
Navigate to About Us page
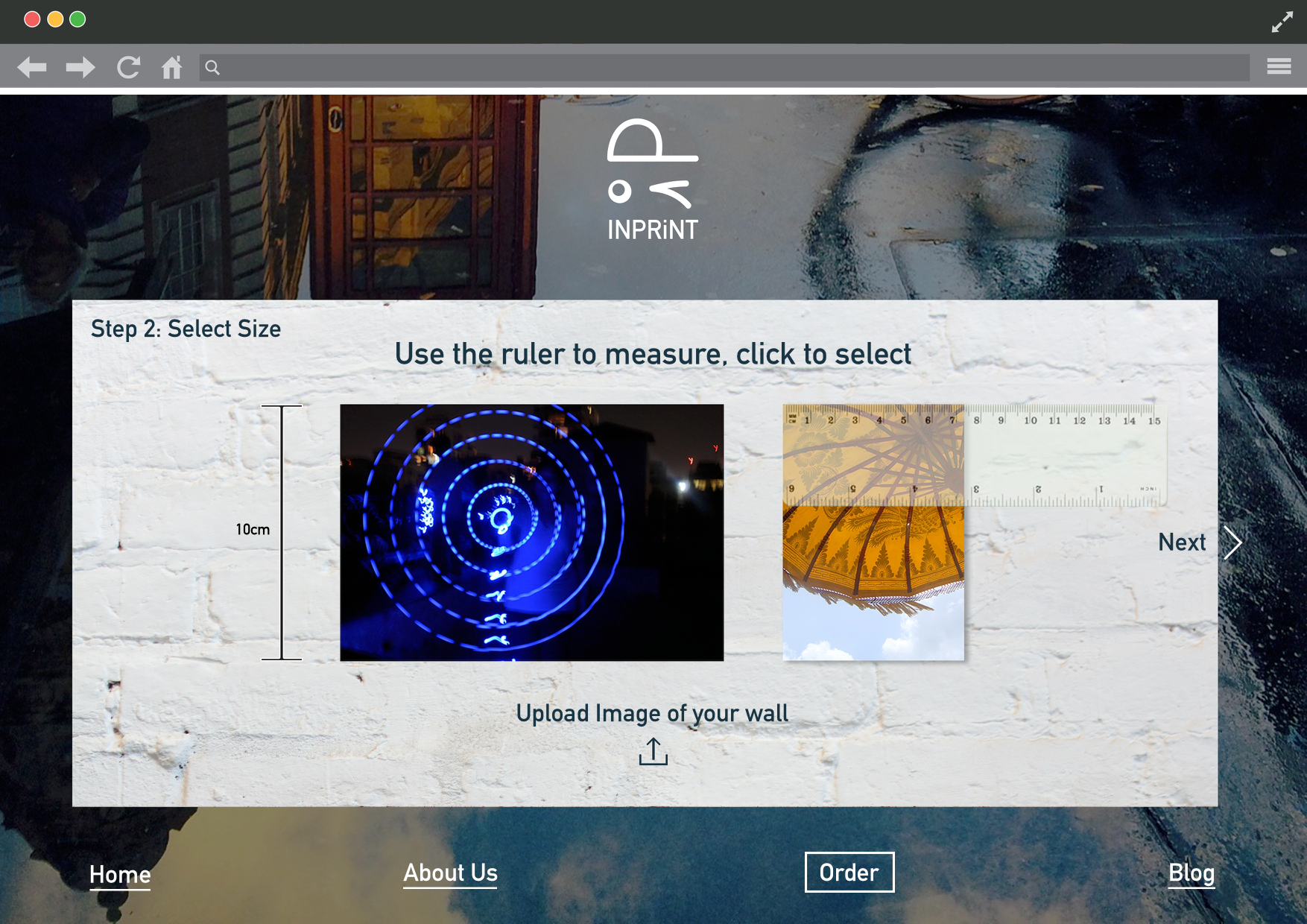450,873
